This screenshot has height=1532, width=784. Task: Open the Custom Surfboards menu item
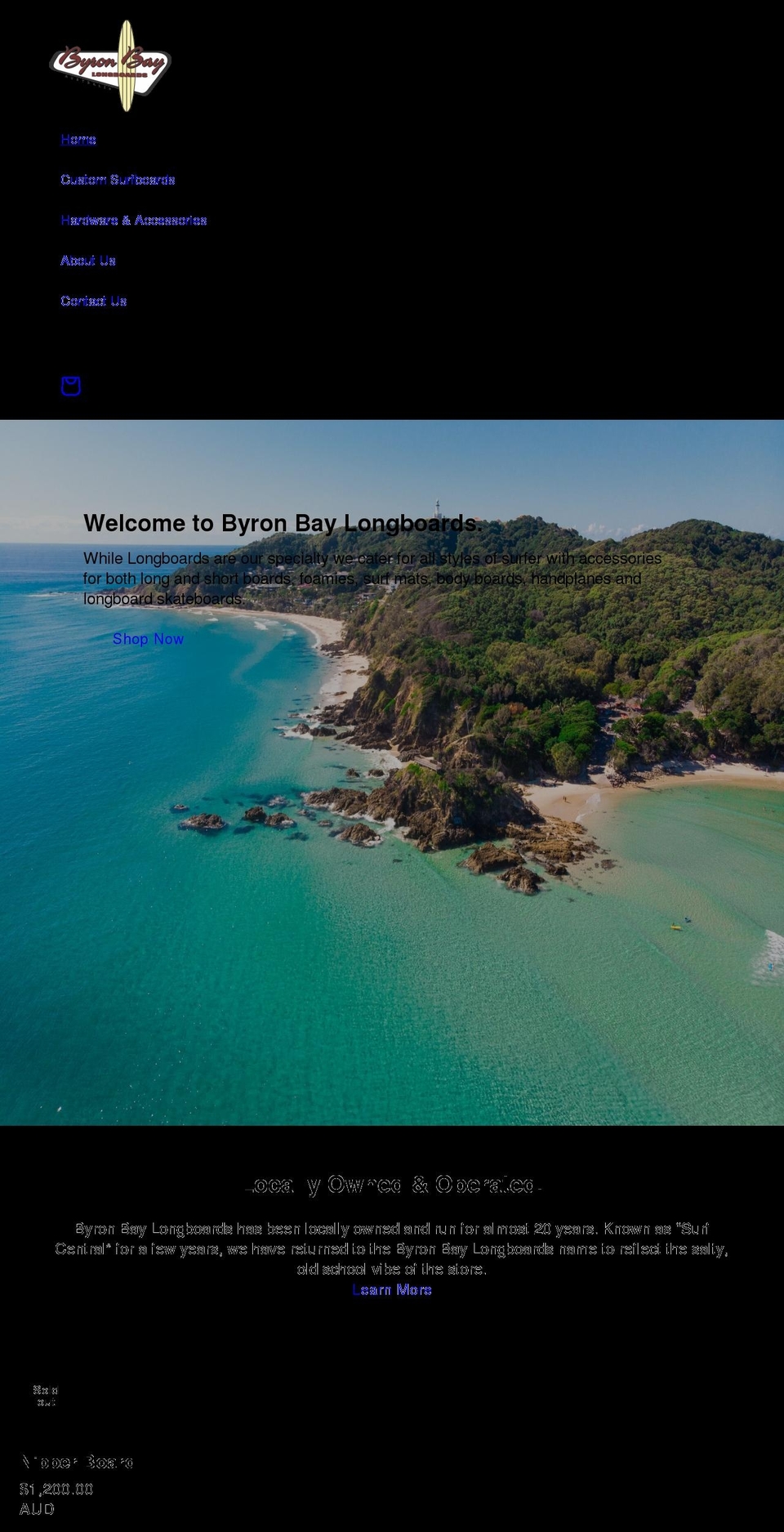pyautogui.click(x=118, y=180)
